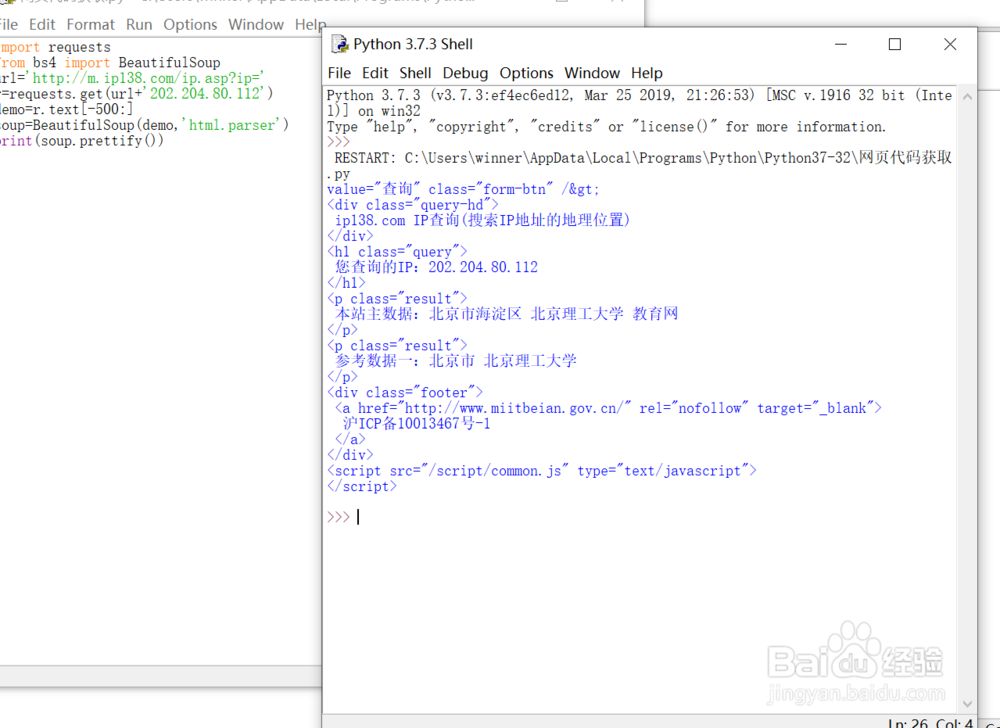Minimize the Python Shell window

point(841,44)
